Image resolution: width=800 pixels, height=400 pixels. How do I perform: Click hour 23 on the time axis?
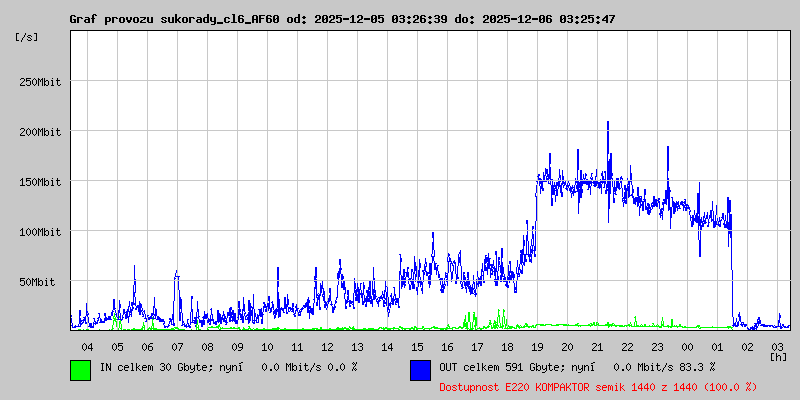(657, 346)
